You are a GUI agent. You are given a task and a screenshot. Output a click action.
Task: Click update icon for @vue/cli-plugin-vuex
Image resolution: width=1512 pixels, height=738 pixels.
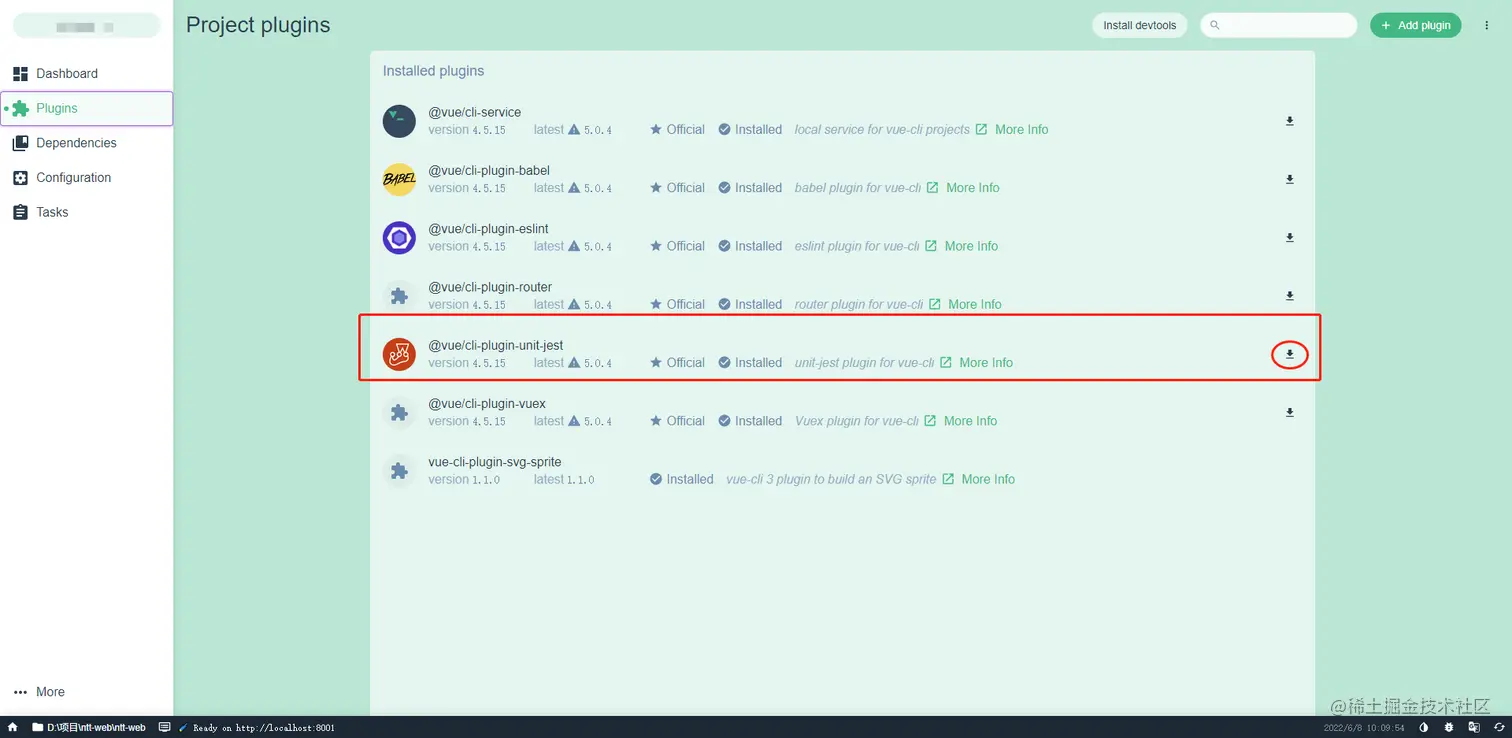[x=1289, y=412]
